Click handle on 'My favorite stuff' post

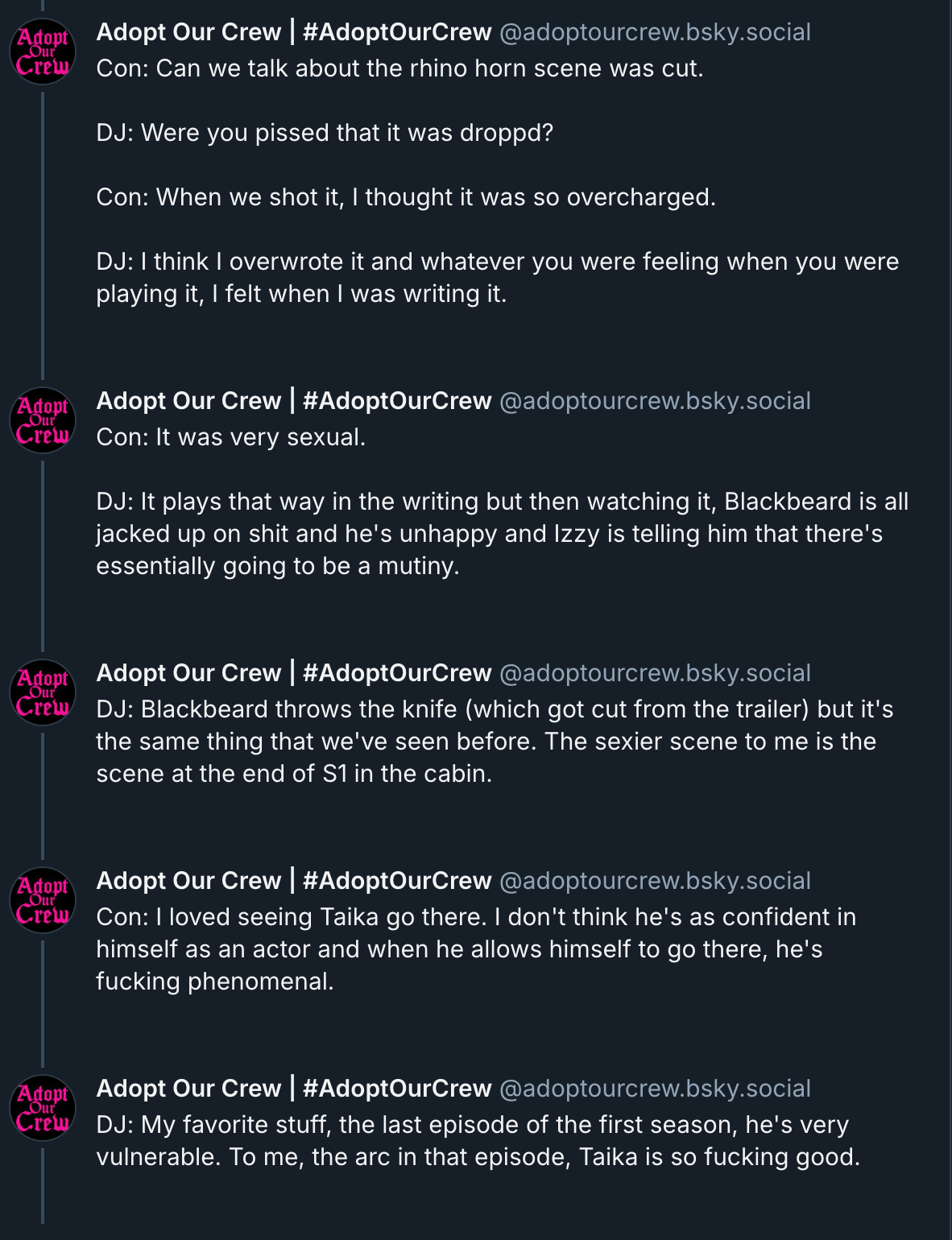click(655, 1089)
